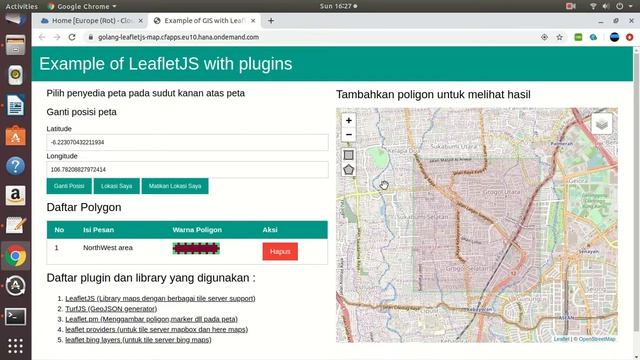Select the draw rectangle tool on map
The height and width of the screenshot is (360, 640).
pyautogui.click(x=349, y=155)
